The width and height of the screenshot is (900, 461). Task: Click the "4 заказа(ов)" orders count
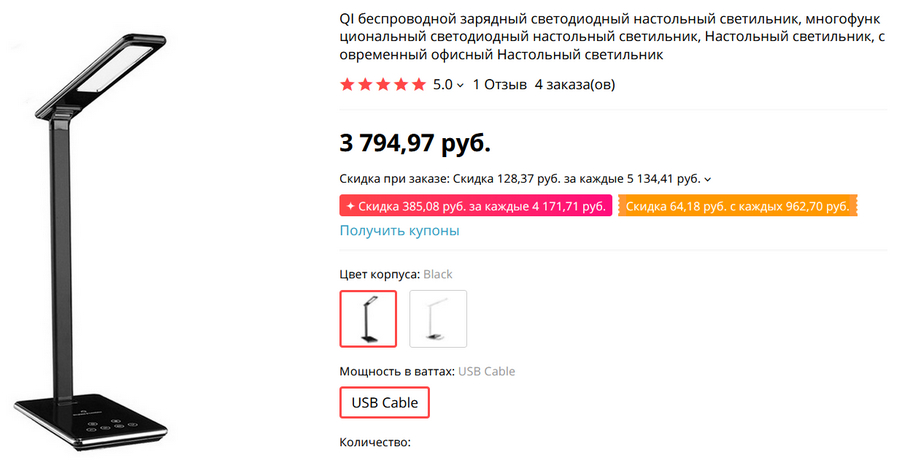tap(575, 85)
